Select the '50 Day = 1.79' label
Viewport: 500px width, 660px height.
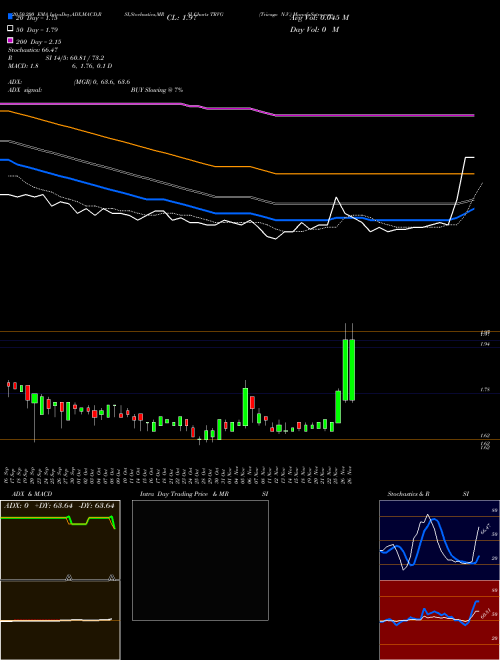[x=37, y=30]
